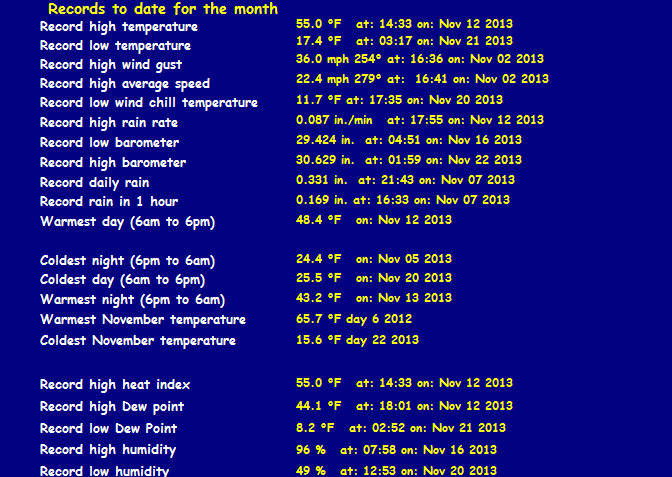Select the '11.7 °F at: 17:35' value

click(x=349, y=100)
